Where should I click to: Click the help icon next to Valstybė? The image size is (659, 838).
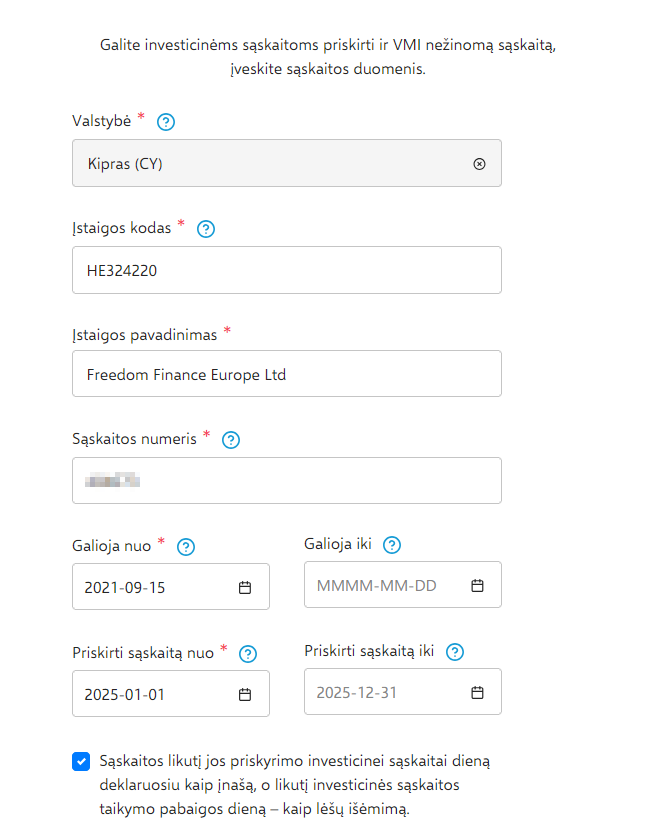pyautogui.click(x=167, y=122)
